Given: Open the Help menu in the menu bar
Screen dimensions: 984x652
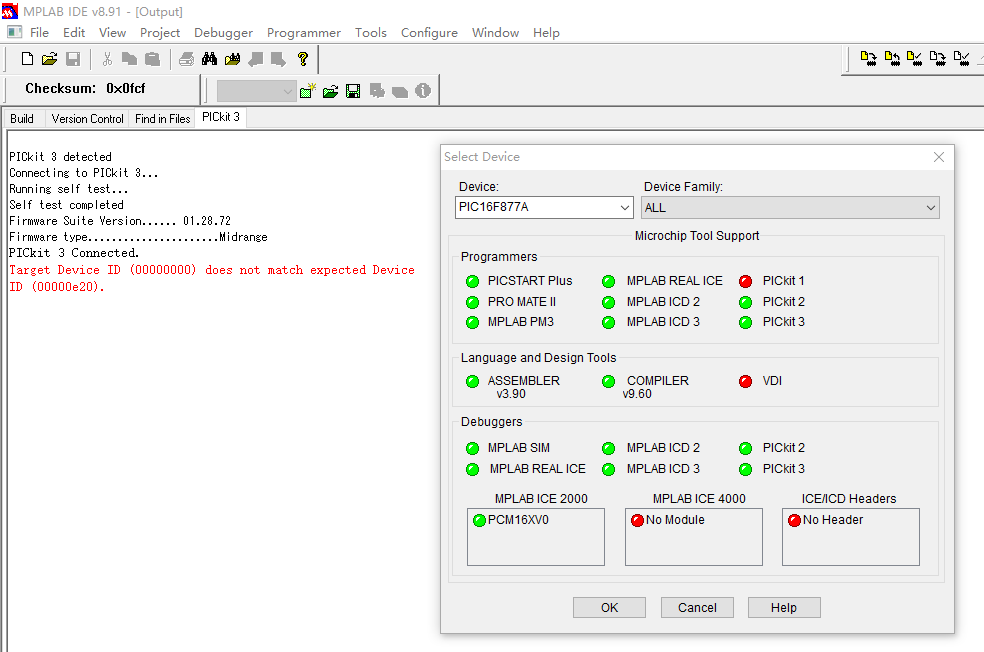Looking at the screenshot, I should pos(546,33).
